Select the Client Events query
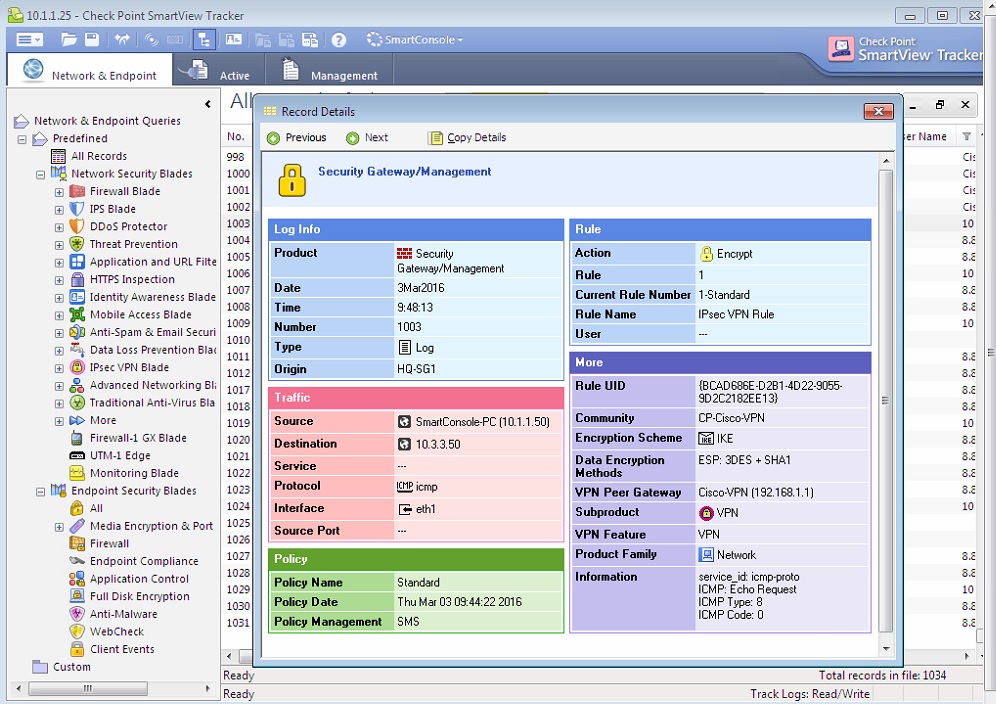 (122, 649)
